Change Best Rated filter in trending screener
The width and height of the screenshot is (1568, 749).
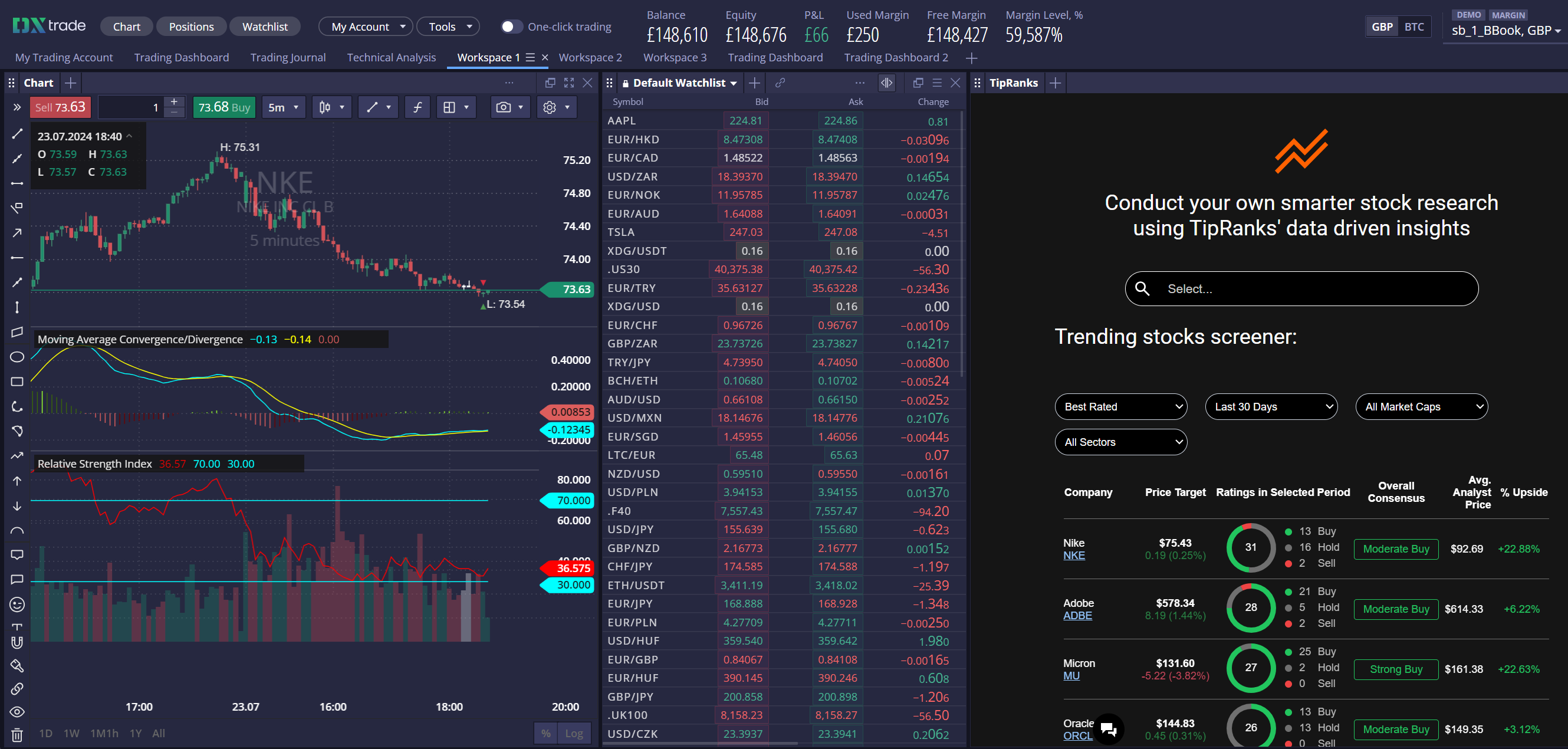[x=1120, y=407]
